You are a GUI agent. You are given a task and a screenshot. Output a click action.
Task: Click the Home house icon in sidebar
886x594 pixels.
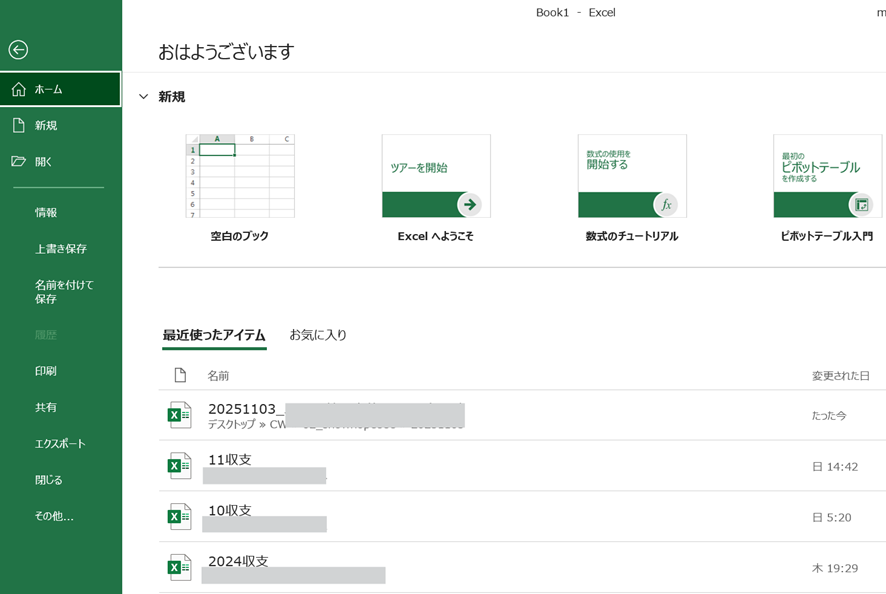pyautogui.click(x=18, y=89)
